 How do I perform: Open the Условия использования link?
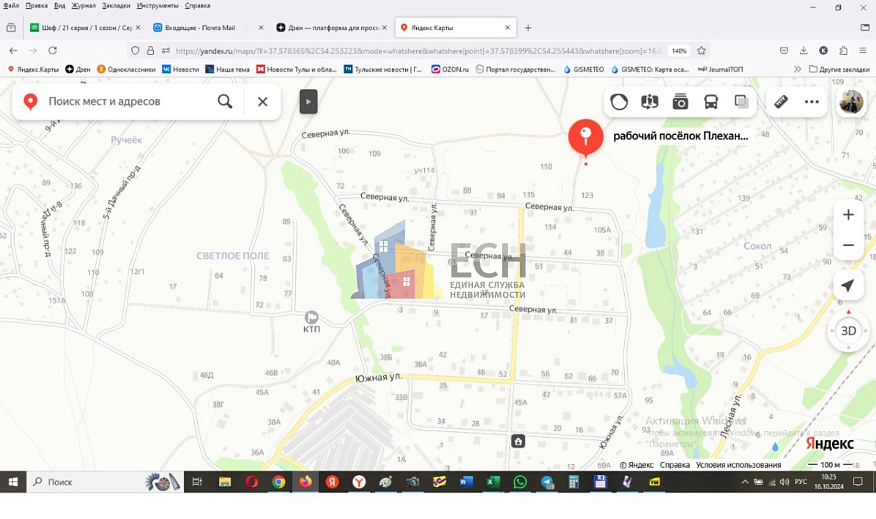(x=739, y=465)
